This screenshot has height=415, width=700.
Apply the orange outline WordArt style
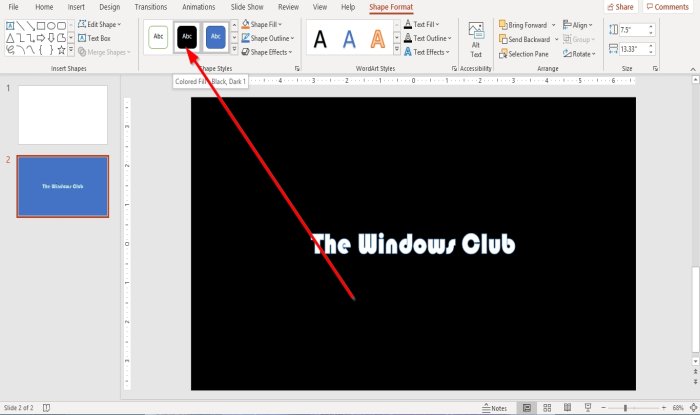click(x=378, y=39)
